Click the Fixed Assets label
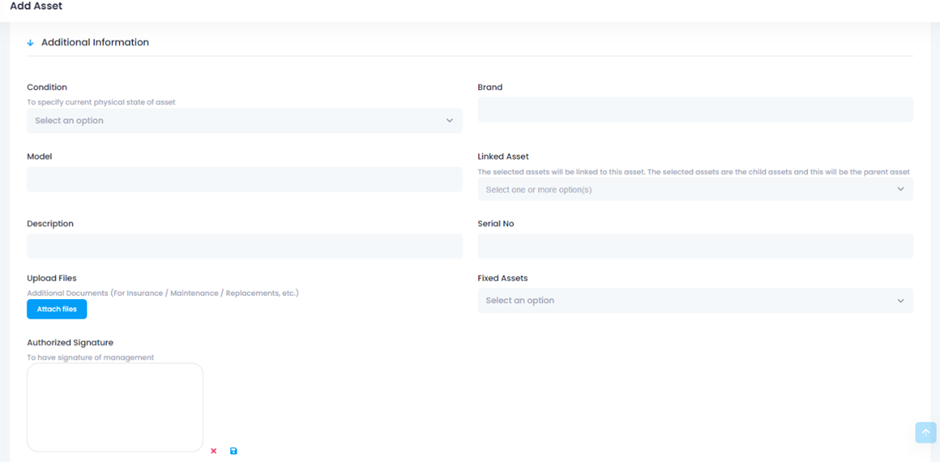This screenshot has width=940, height=462. point(502,278)
